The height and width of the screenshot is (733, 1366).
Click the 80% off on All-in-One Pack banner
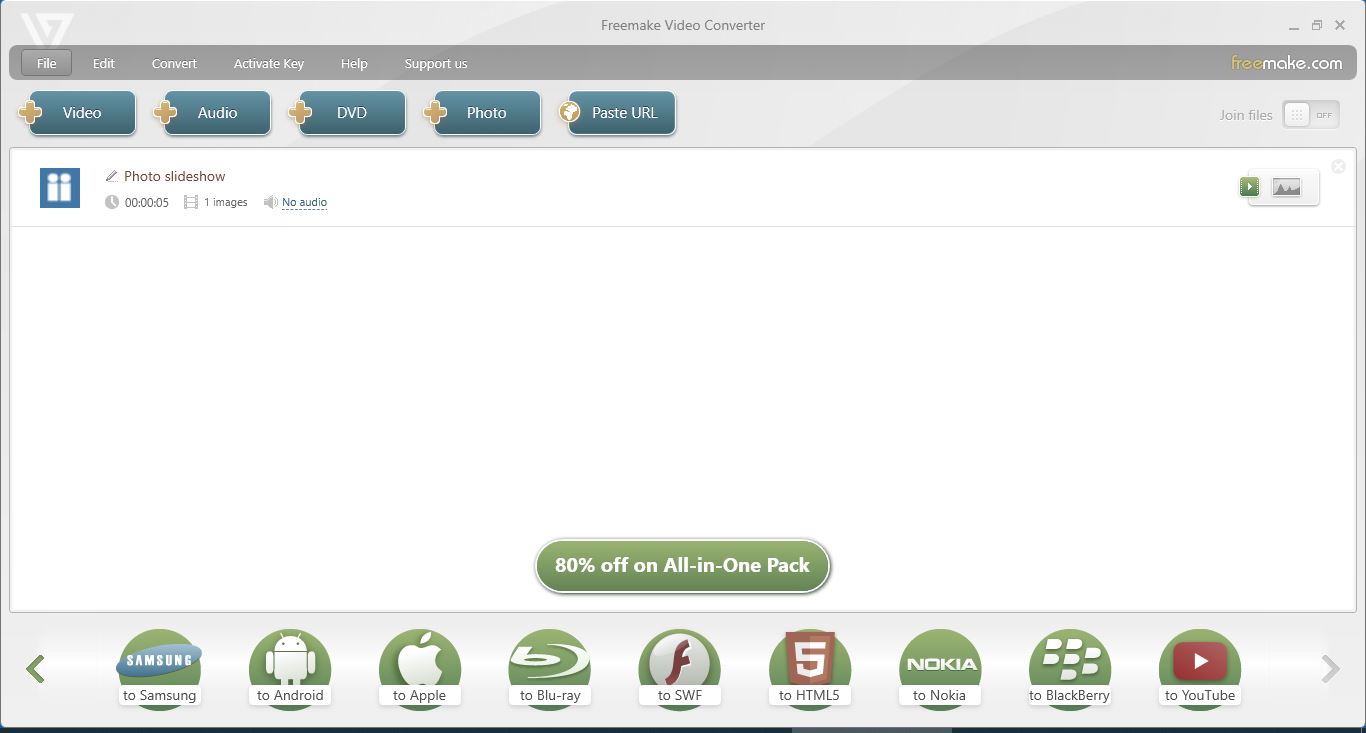683,566
